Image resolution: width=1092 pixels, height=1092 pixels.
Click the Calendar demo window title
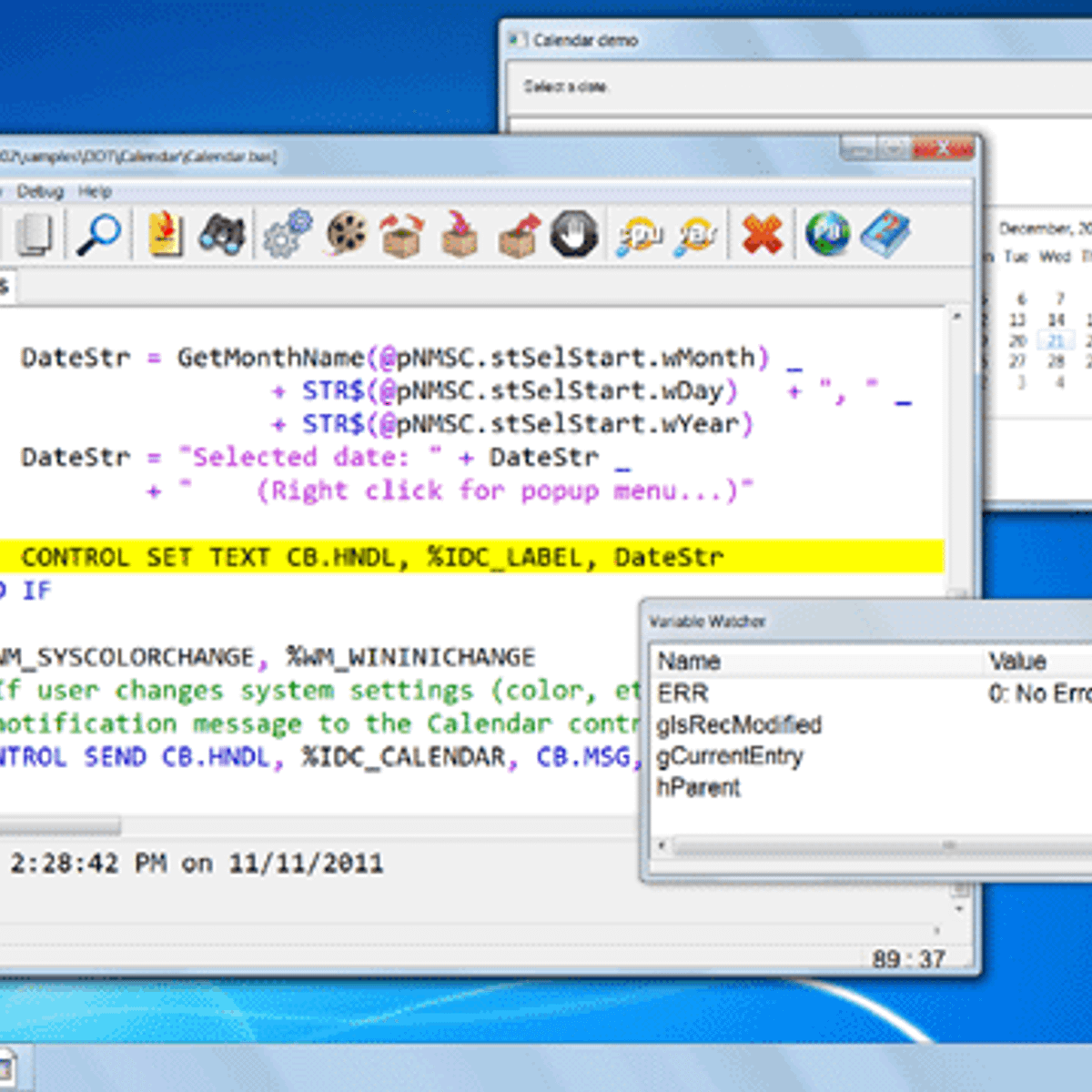[585, 40]
